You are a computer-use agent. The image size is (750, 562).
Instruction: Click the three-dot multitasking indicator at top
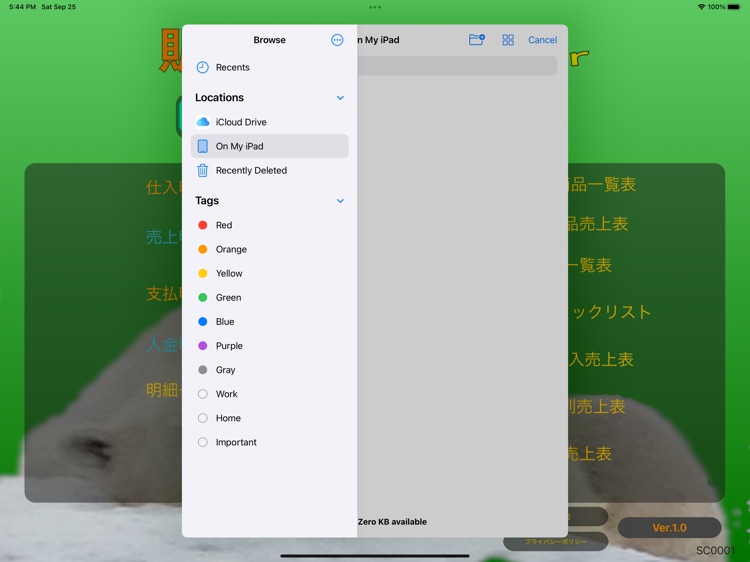pyautogui.click(x=375, y=7)
